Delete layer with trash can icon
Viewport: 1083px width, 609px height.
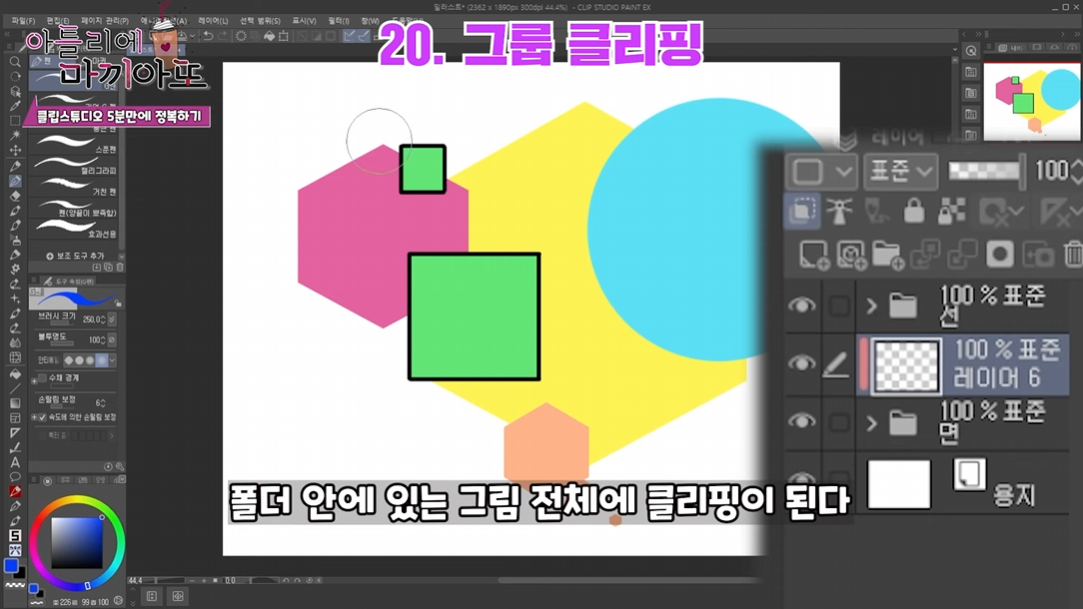coord(1073,254)
